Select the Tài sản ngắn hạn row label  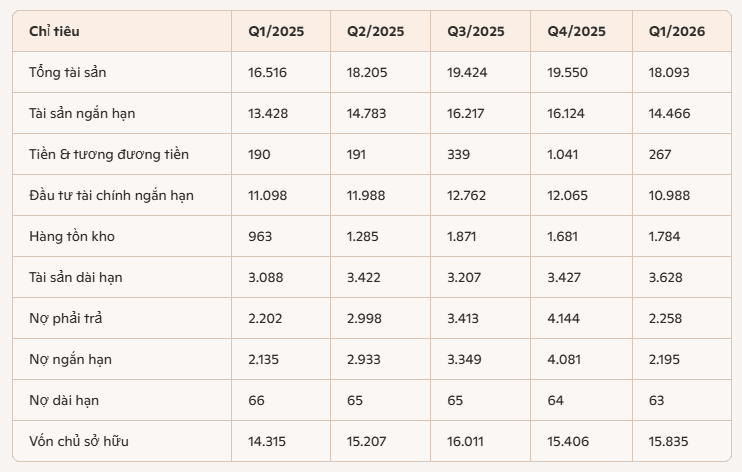(82, 114)
